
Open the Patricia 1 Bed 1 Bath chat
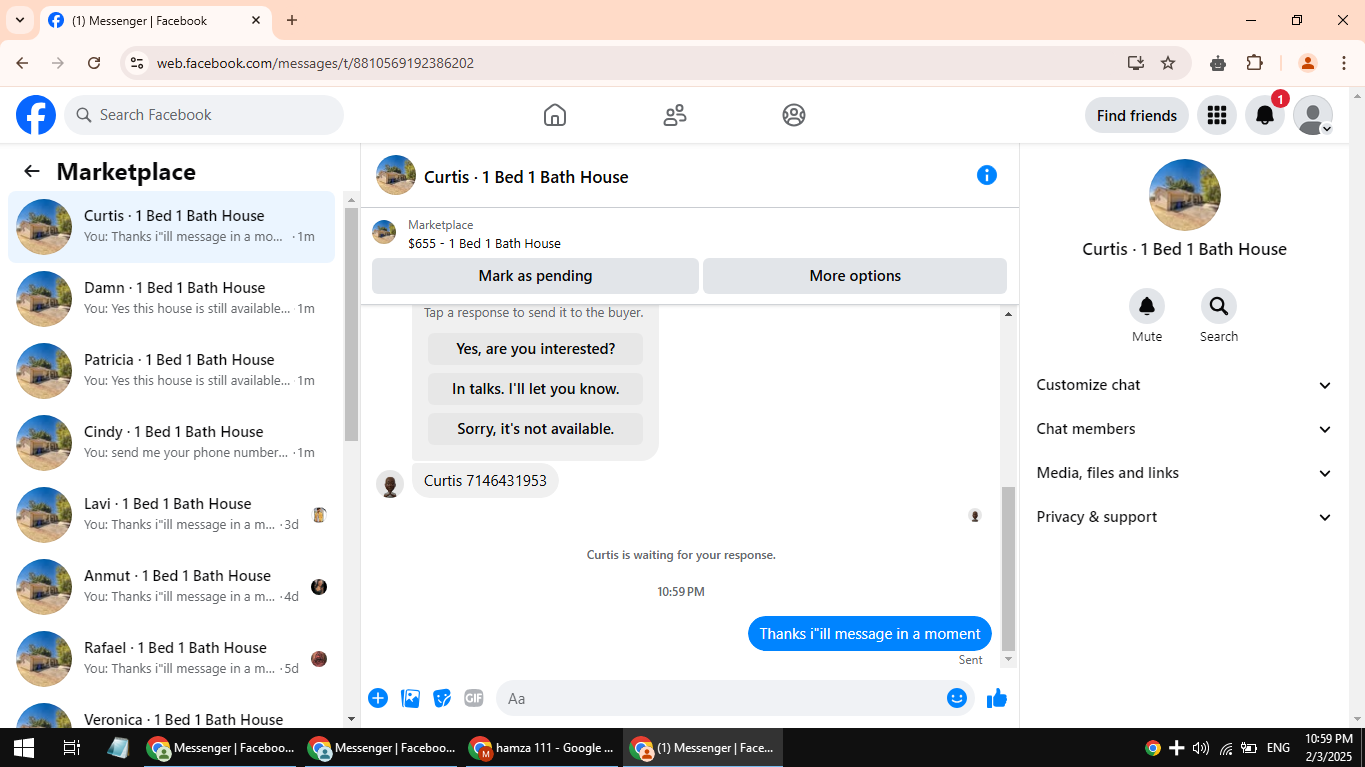pyautogui.click(x=171, y=371)
